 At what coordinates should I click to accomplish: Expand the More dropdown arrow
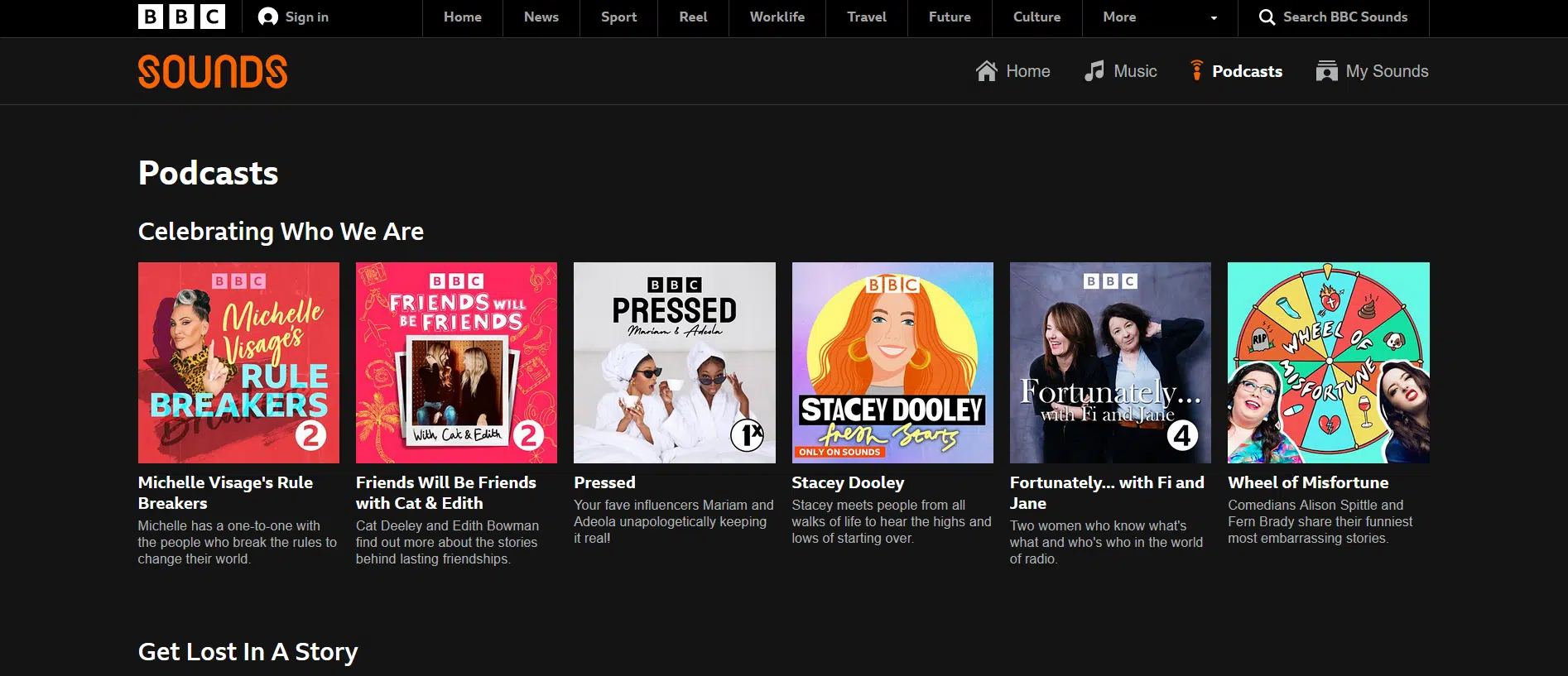tap(1214, 18)
